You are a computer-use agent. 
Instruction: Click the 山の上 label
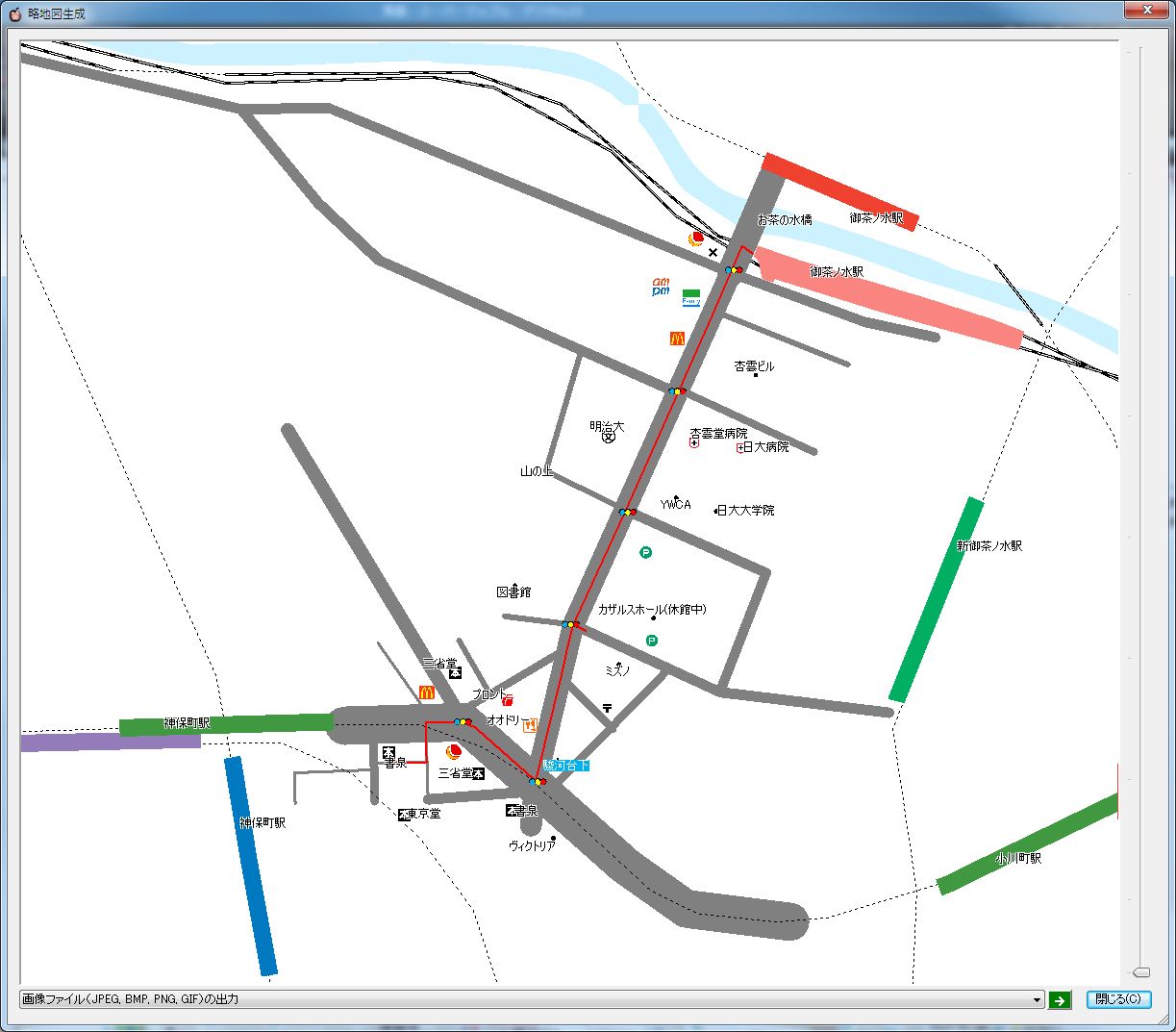537,471
